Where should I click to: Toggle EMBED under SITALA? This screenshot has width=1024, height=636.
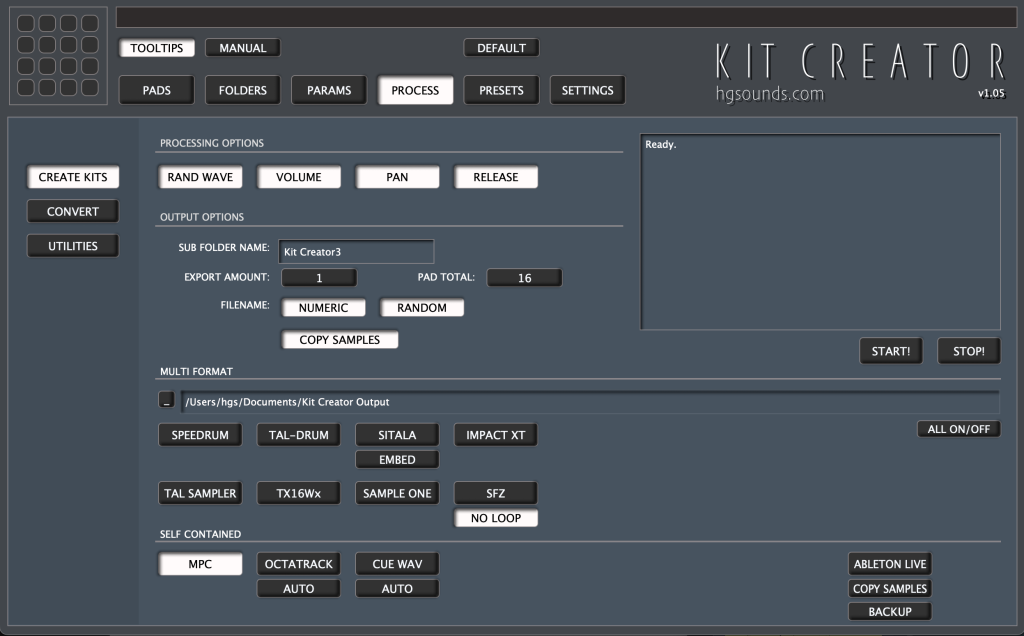click(x=397, y=460)
